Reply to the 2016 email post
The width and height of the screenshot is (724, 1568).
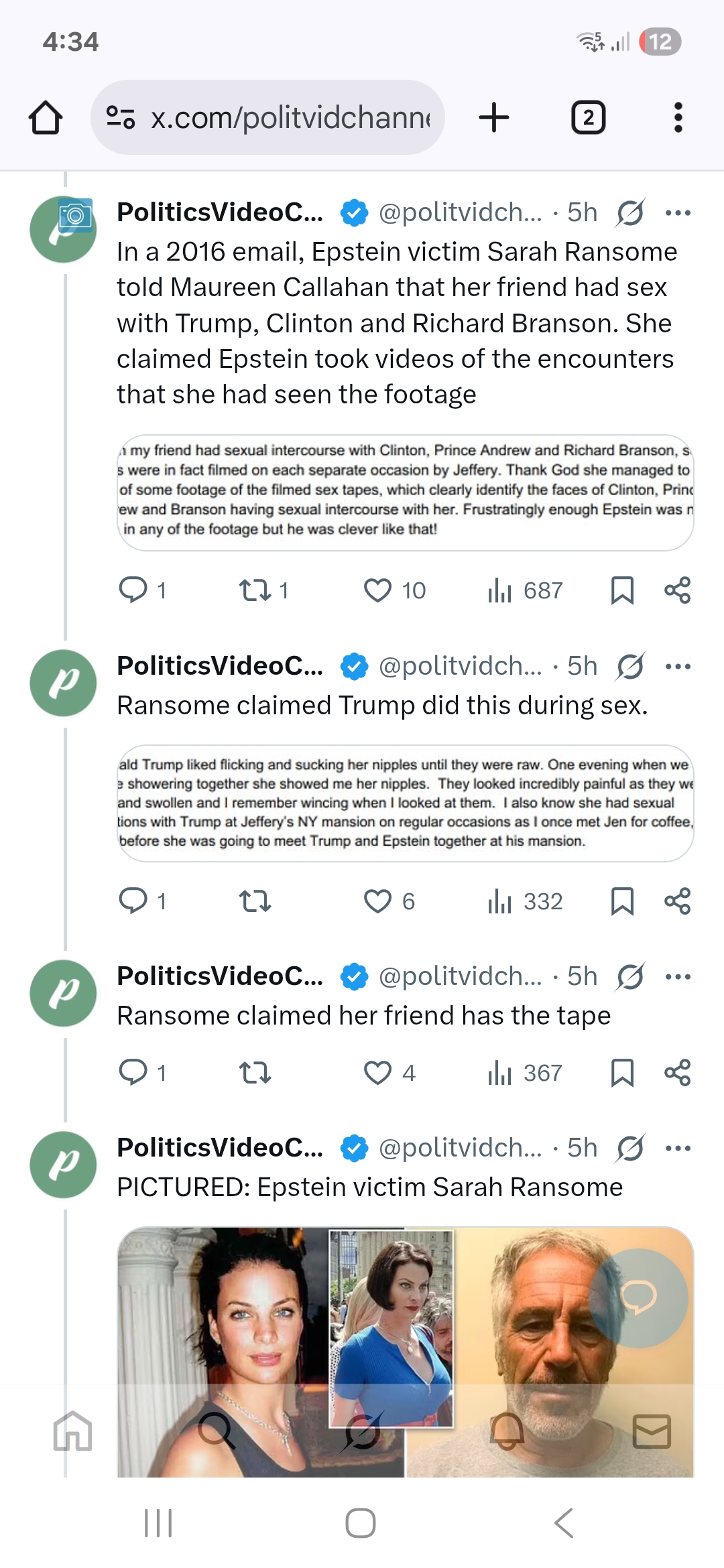pos(133,590)
